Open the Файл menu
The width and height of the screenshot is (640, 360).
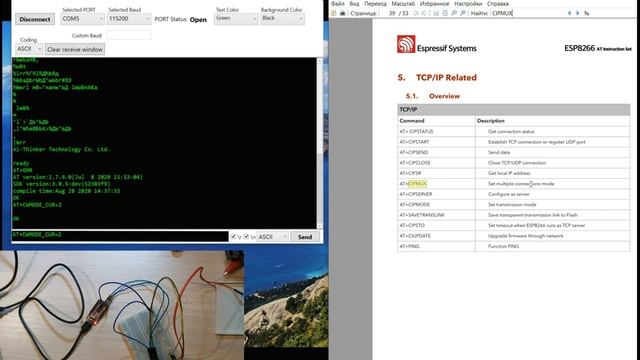click(x=338, y=4)
